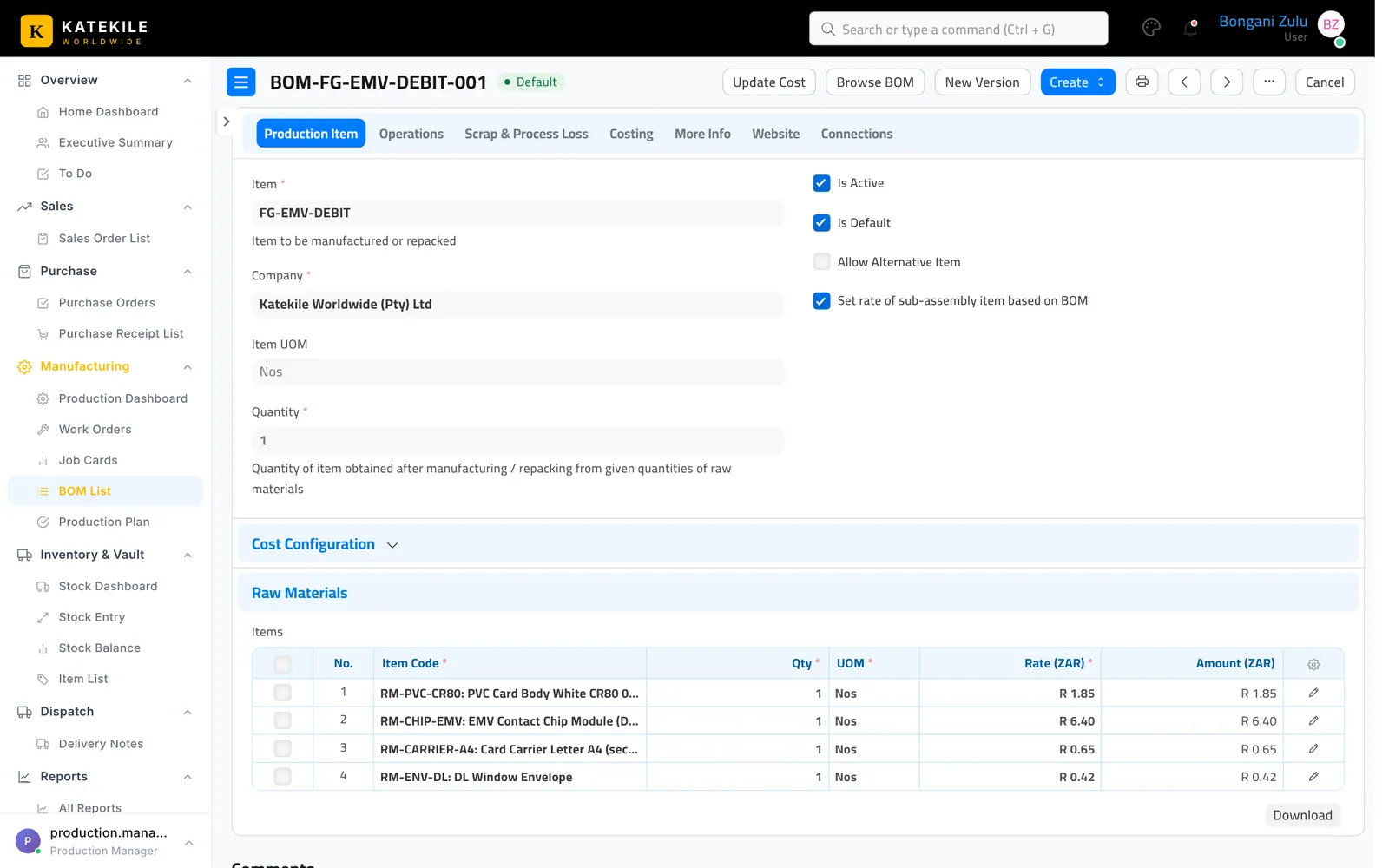1389x868 pixels.
Task: Select all raw material rows header checkbox
Action: [x=282, y=664]
